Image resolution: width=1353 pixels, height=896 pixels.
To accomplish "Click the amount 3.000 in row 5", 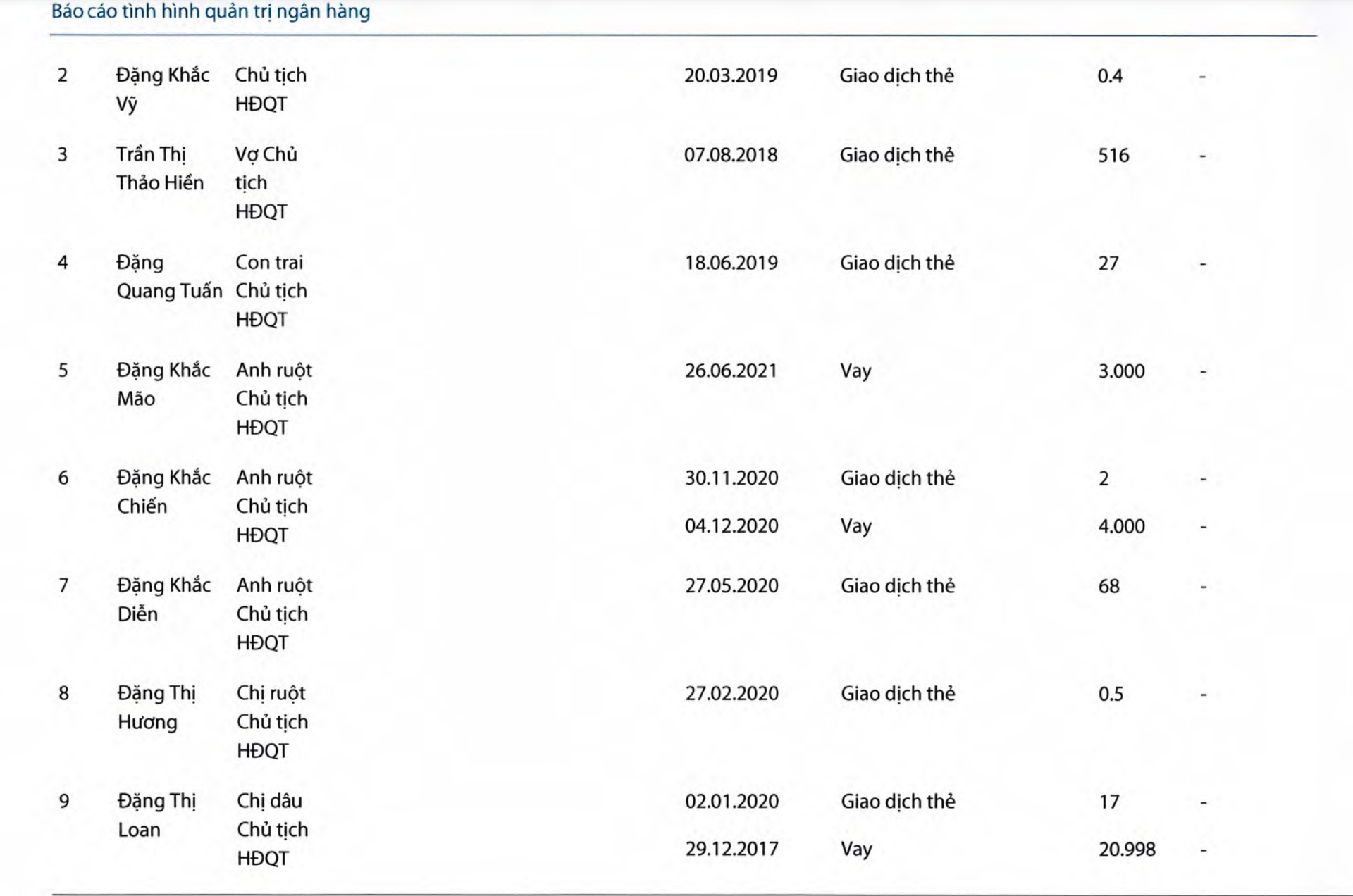I will click(1122, 371).
